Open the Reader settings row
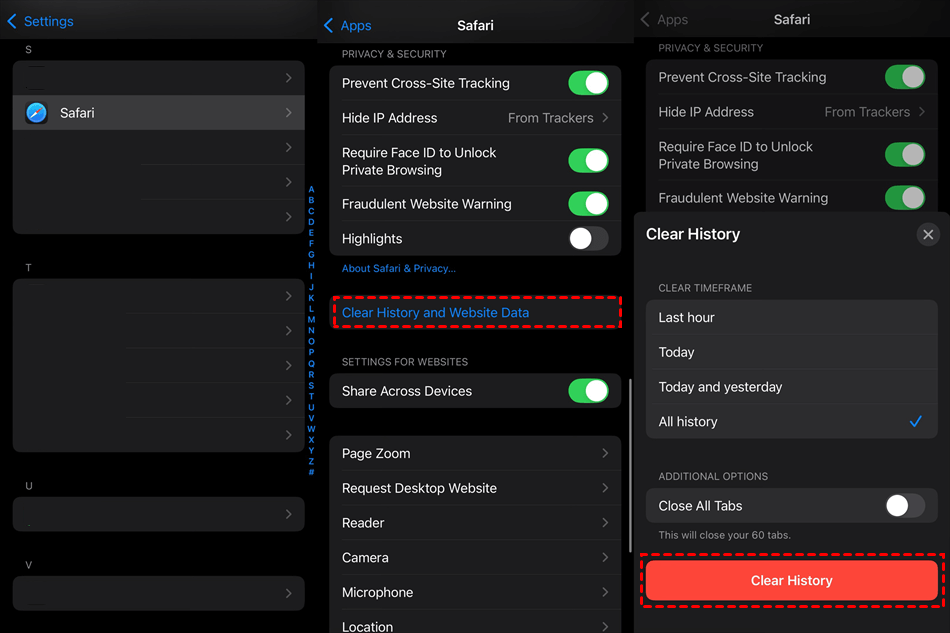950x633 pixels. (475, 523)
